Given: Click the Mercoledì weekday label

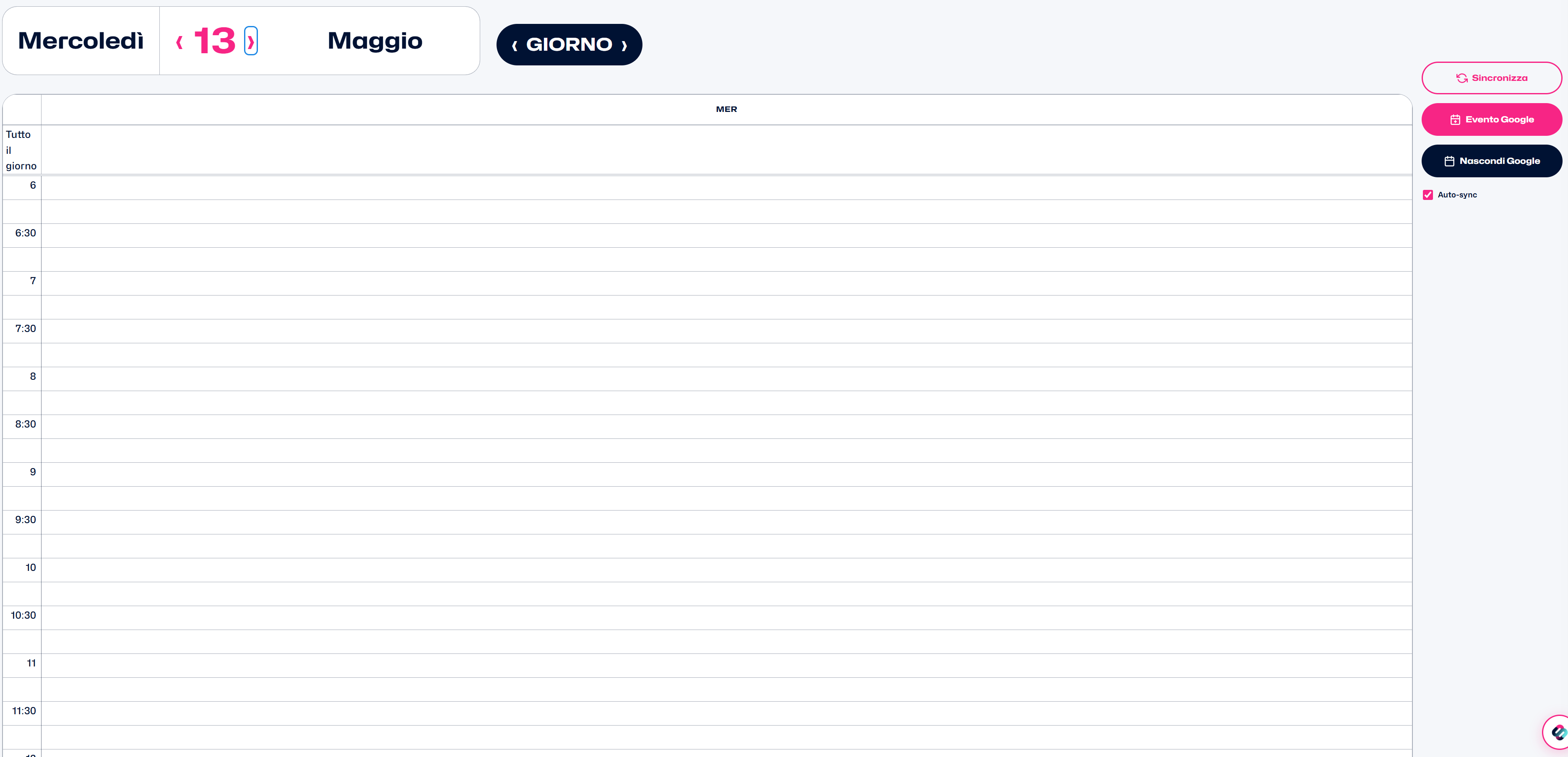Looking at the screenshot, I should [x=81, y=41].
